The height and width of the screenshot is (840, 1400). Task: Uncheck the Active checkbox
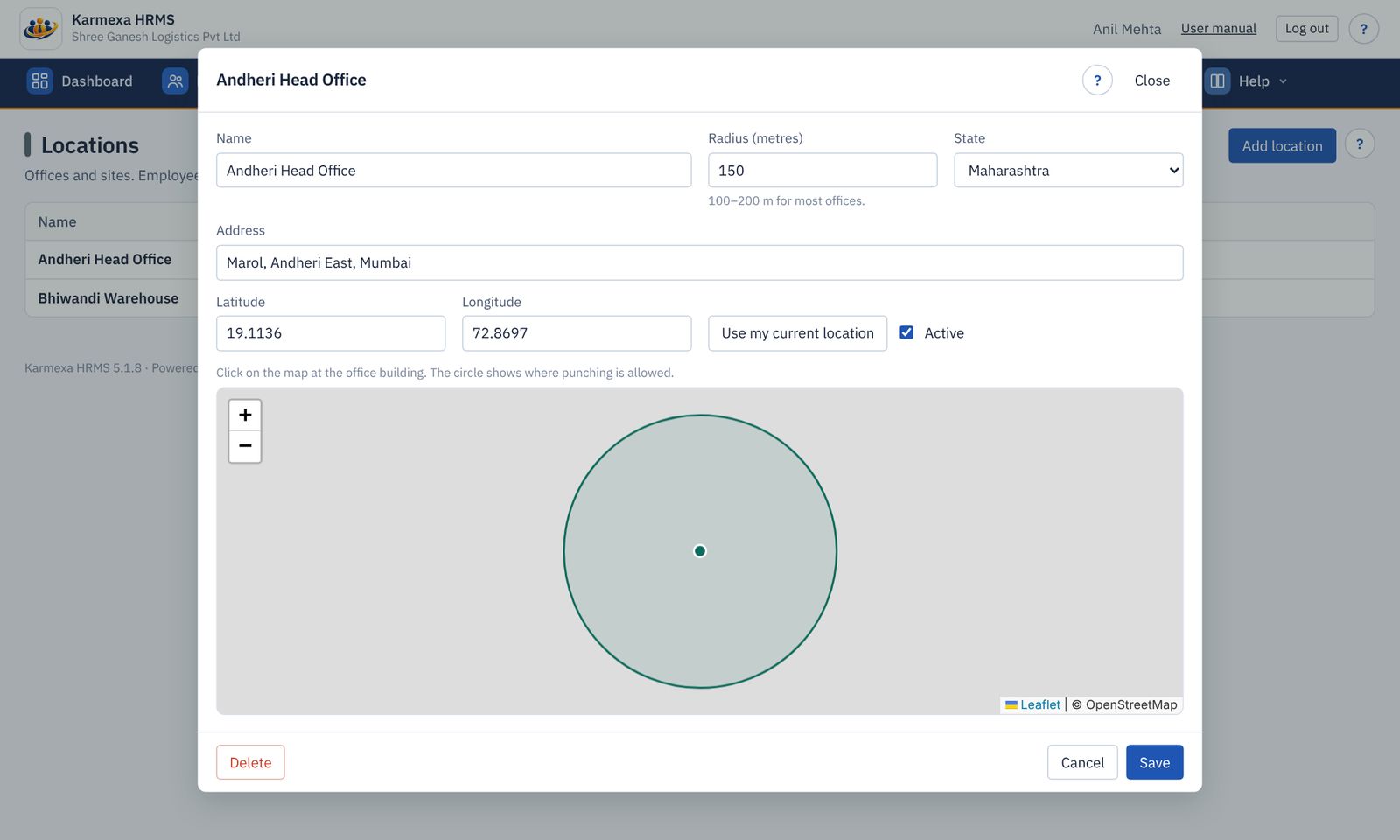[906, 332]
